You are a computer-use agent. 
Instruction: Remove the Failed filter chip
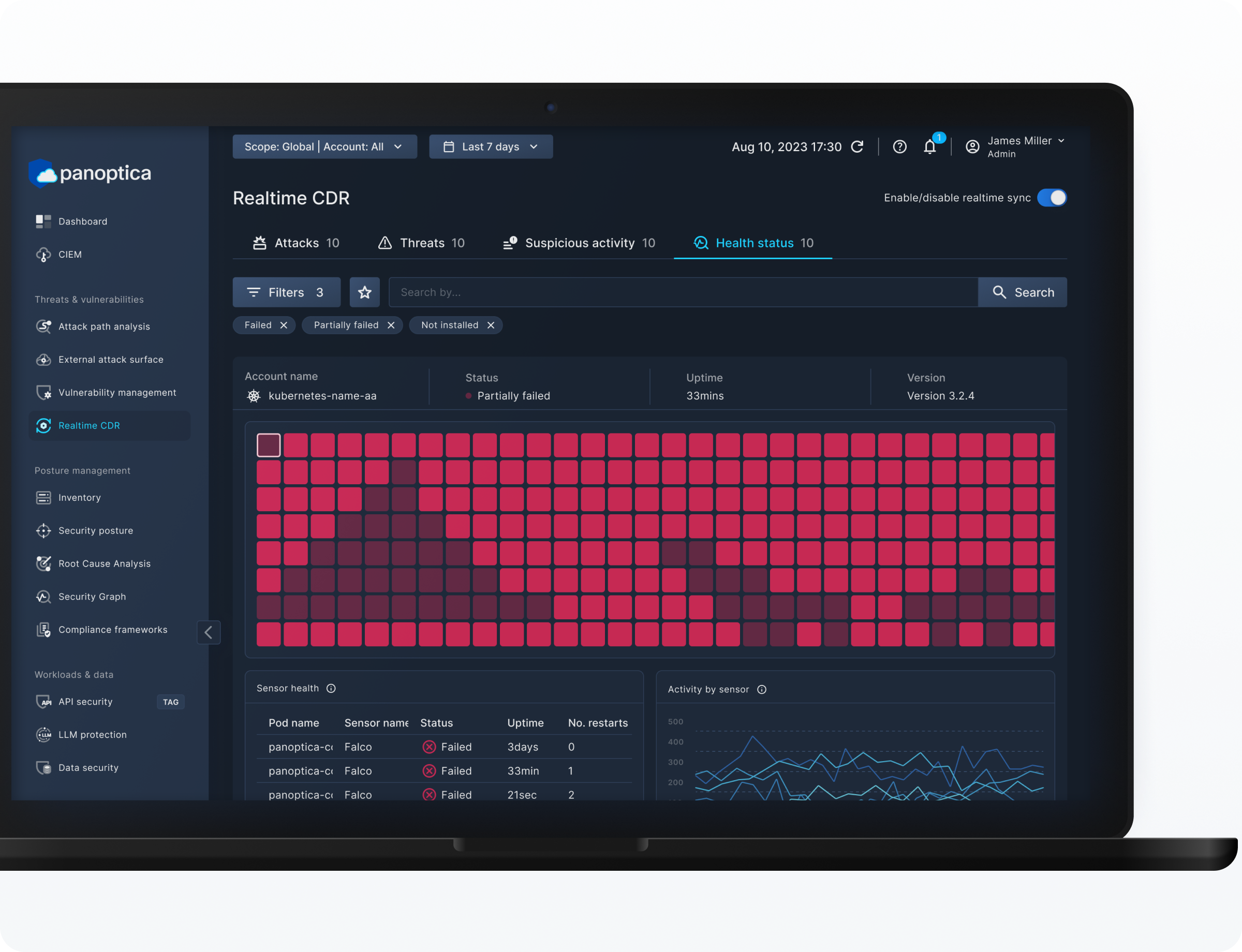click(284, 325)
